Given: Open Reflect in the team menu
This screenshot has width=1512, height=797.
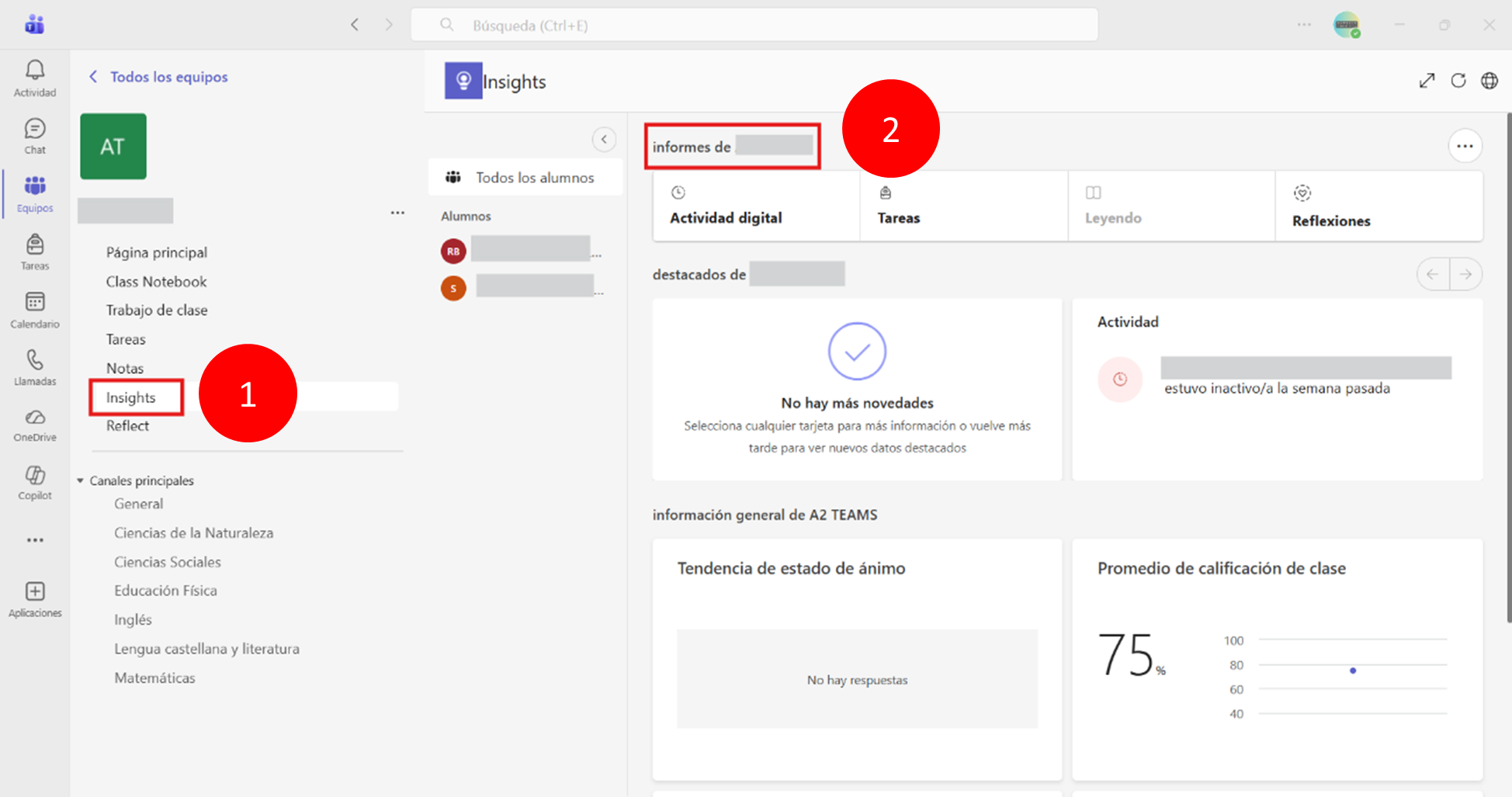Looking at the screenshot, I should pyautogui.click(x=127, y=426).
